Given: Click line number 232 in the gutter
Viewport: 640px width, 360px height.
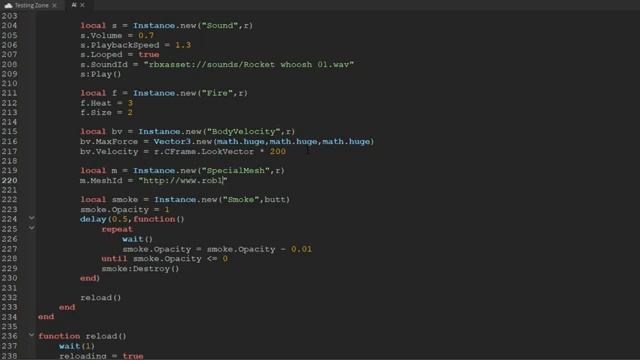Looking at the screenshot, I should coord(9,298).
